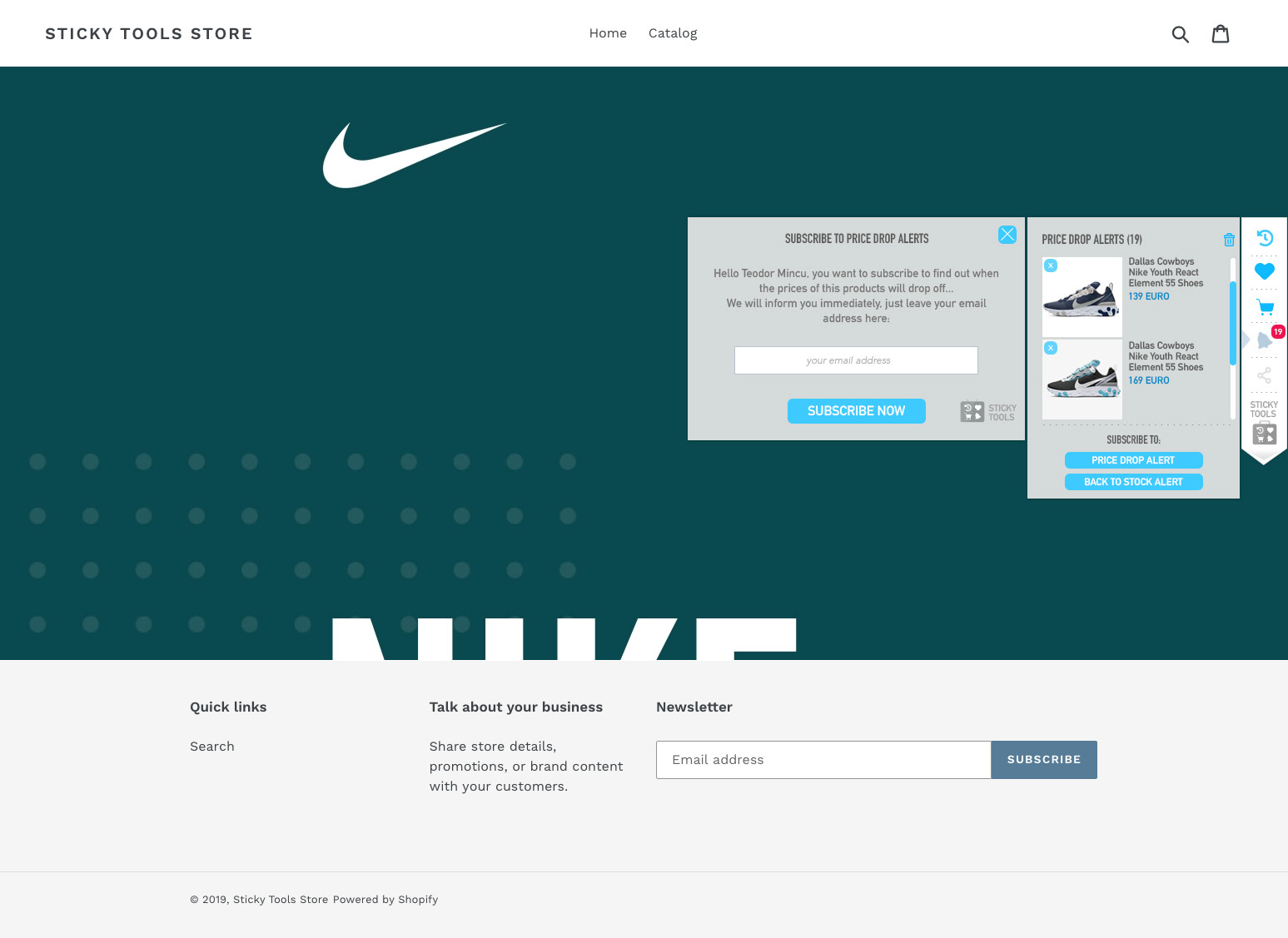Click the newsletter Email address field

(823, 759)
